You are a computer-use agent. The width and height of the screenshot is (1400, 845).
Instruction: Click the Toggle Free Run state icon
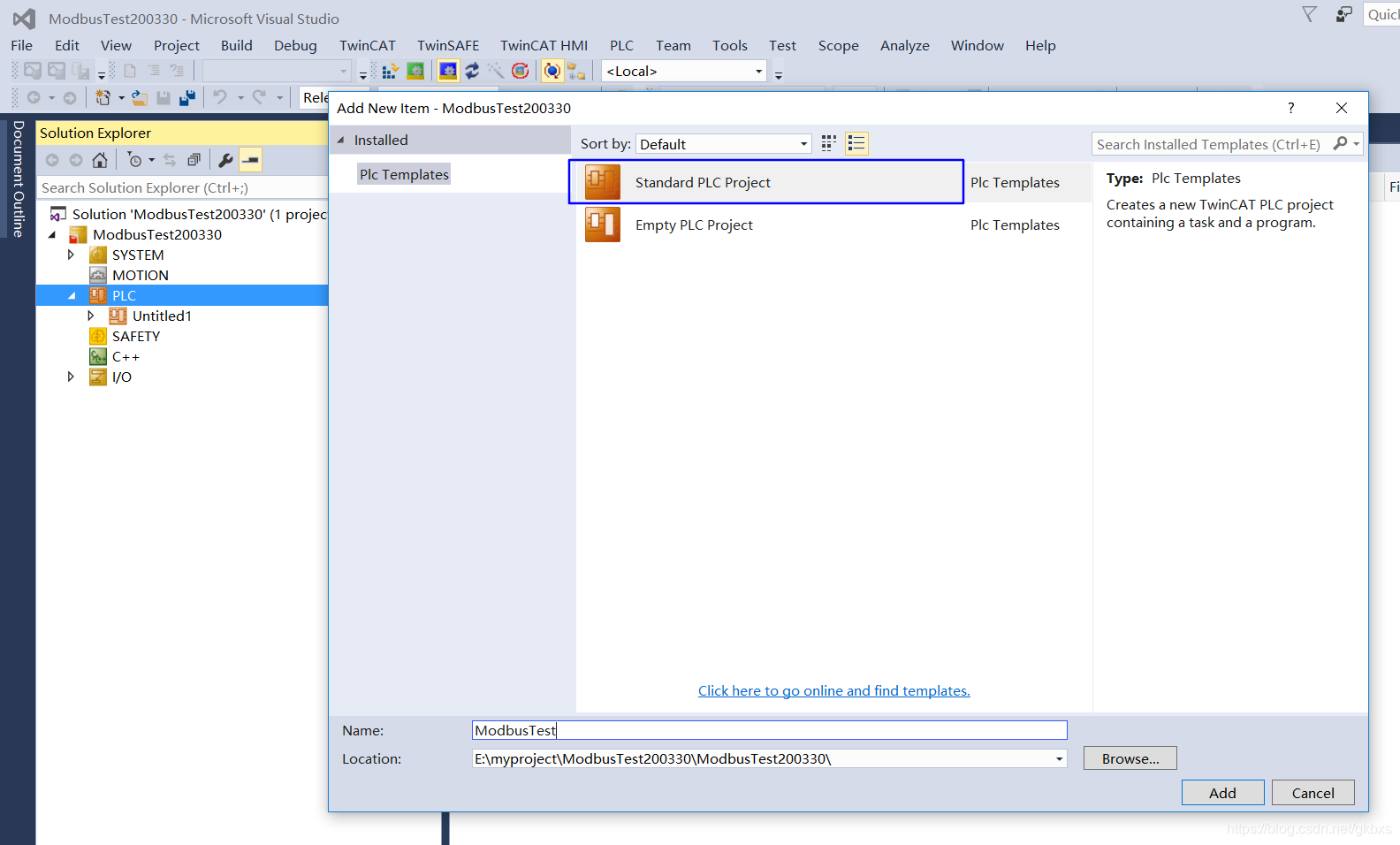tap(521, 71)
